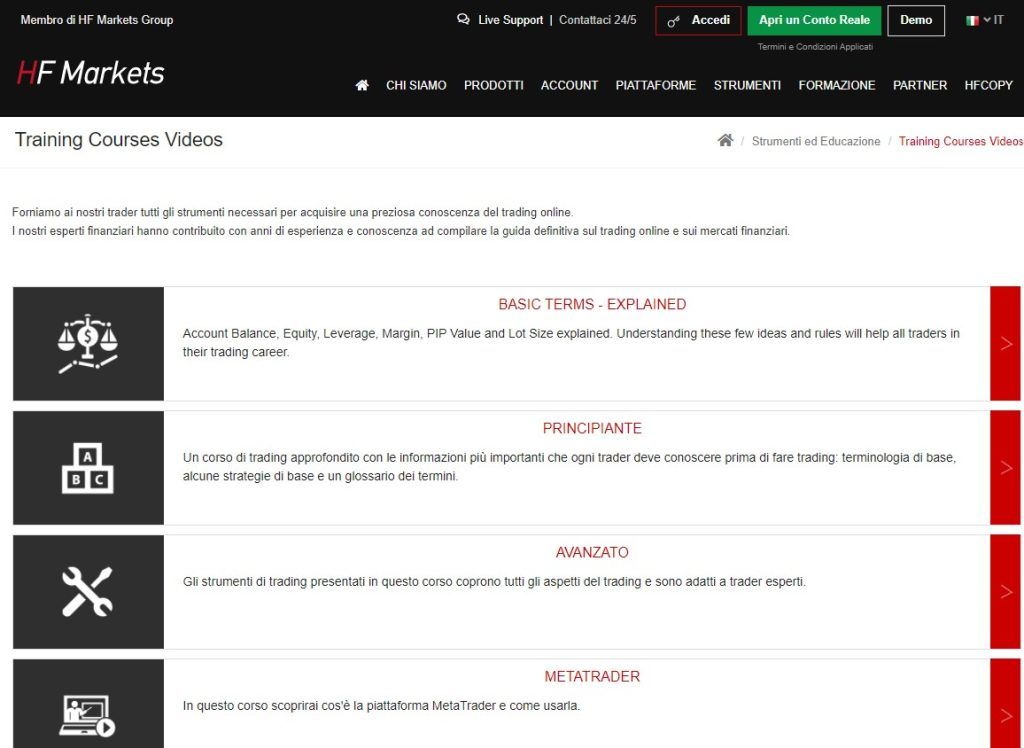Image resolution: width=1024 pixels, height=748 pixels.
Task: Click the Principiante description paragraph
Action: coord(569,467)
